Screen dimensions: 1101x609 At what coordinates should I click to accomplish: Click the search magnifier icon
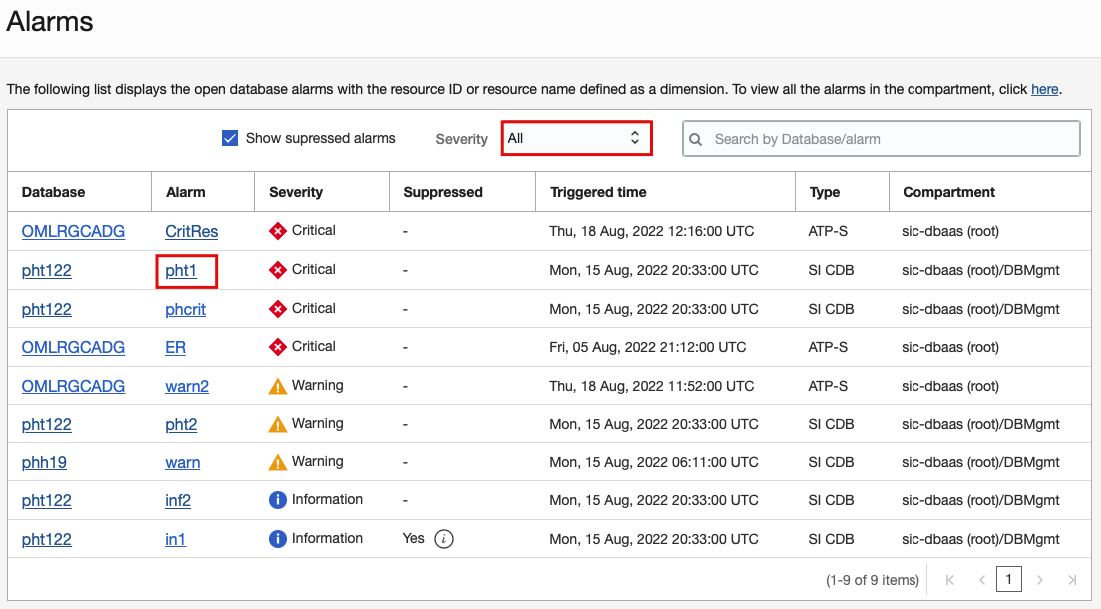697,139
